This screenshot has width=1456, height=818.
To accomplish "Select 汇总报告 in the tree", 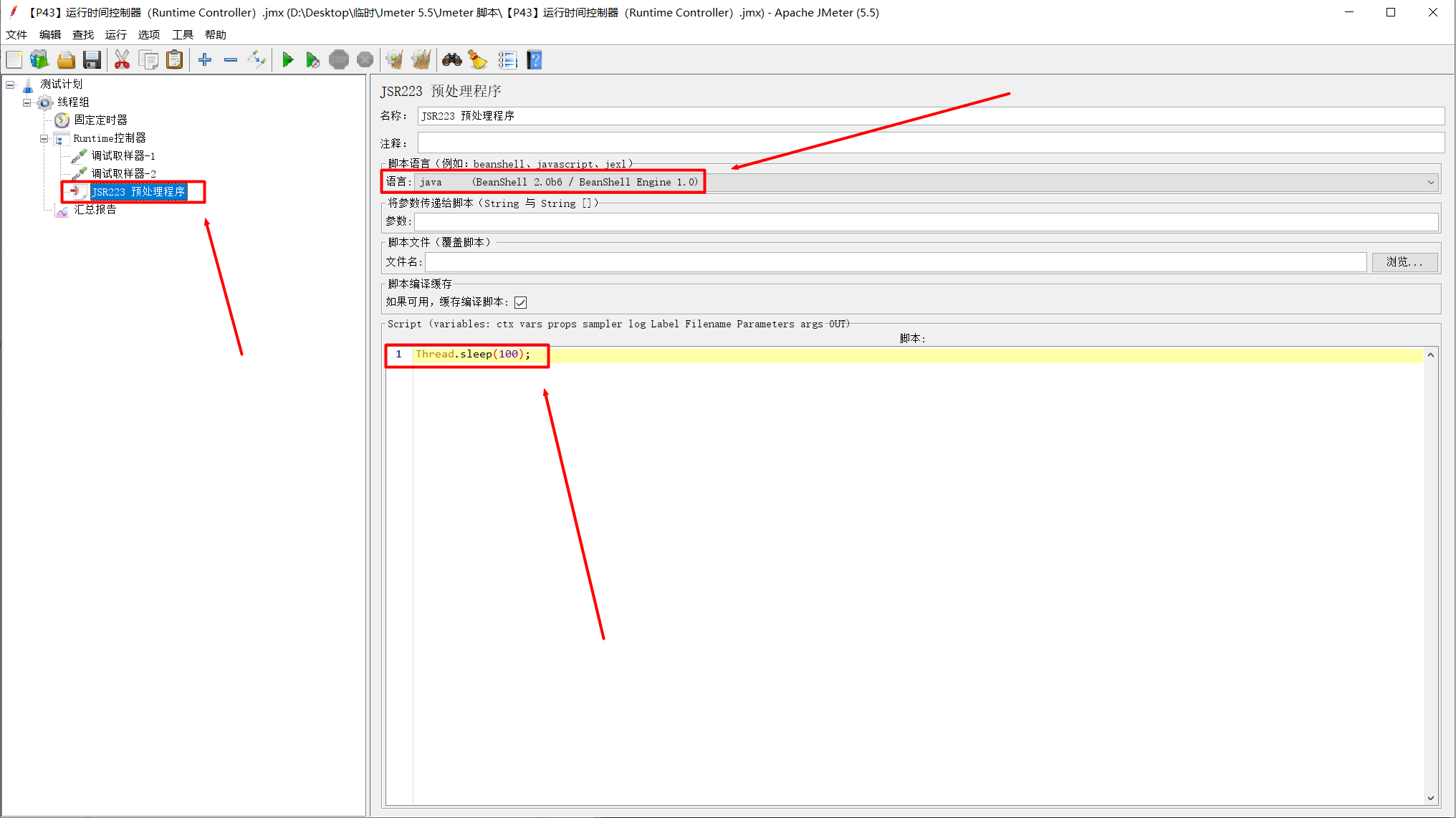I will (95, 210).
